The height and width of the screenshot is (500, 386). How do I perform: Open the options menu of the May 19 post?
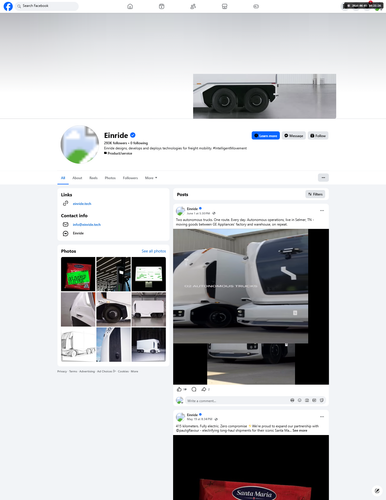(322, 417)
